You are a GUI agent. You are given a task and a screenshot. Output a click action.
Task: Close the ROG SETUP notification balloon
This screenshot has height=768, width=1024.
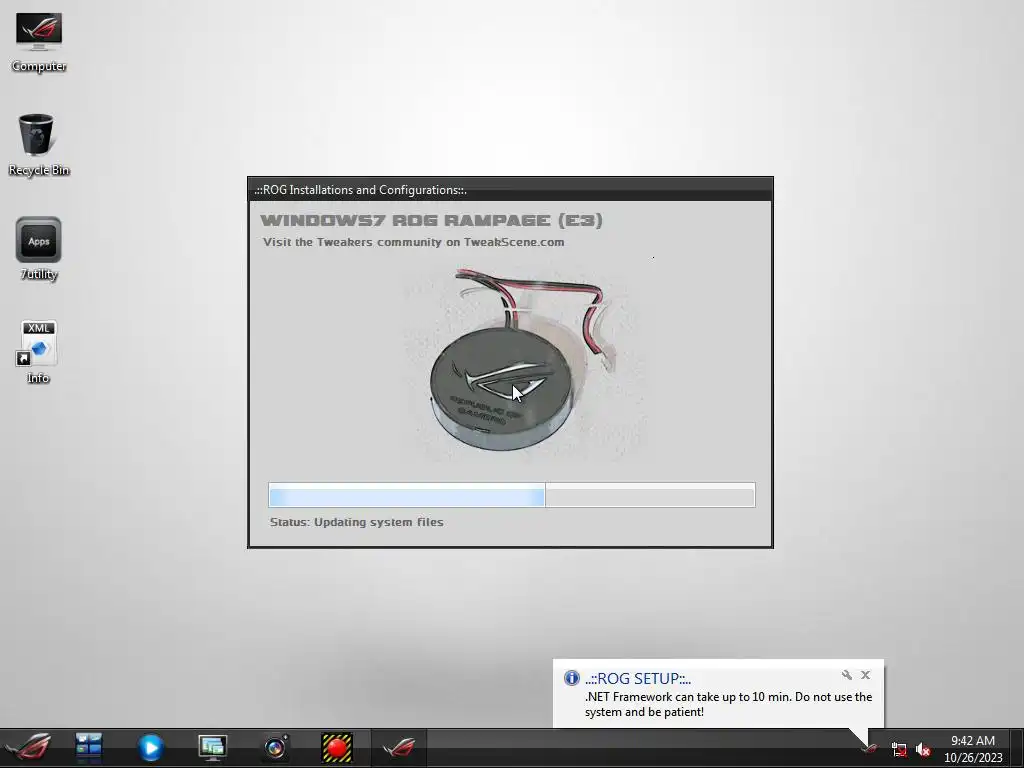(865, 675)
